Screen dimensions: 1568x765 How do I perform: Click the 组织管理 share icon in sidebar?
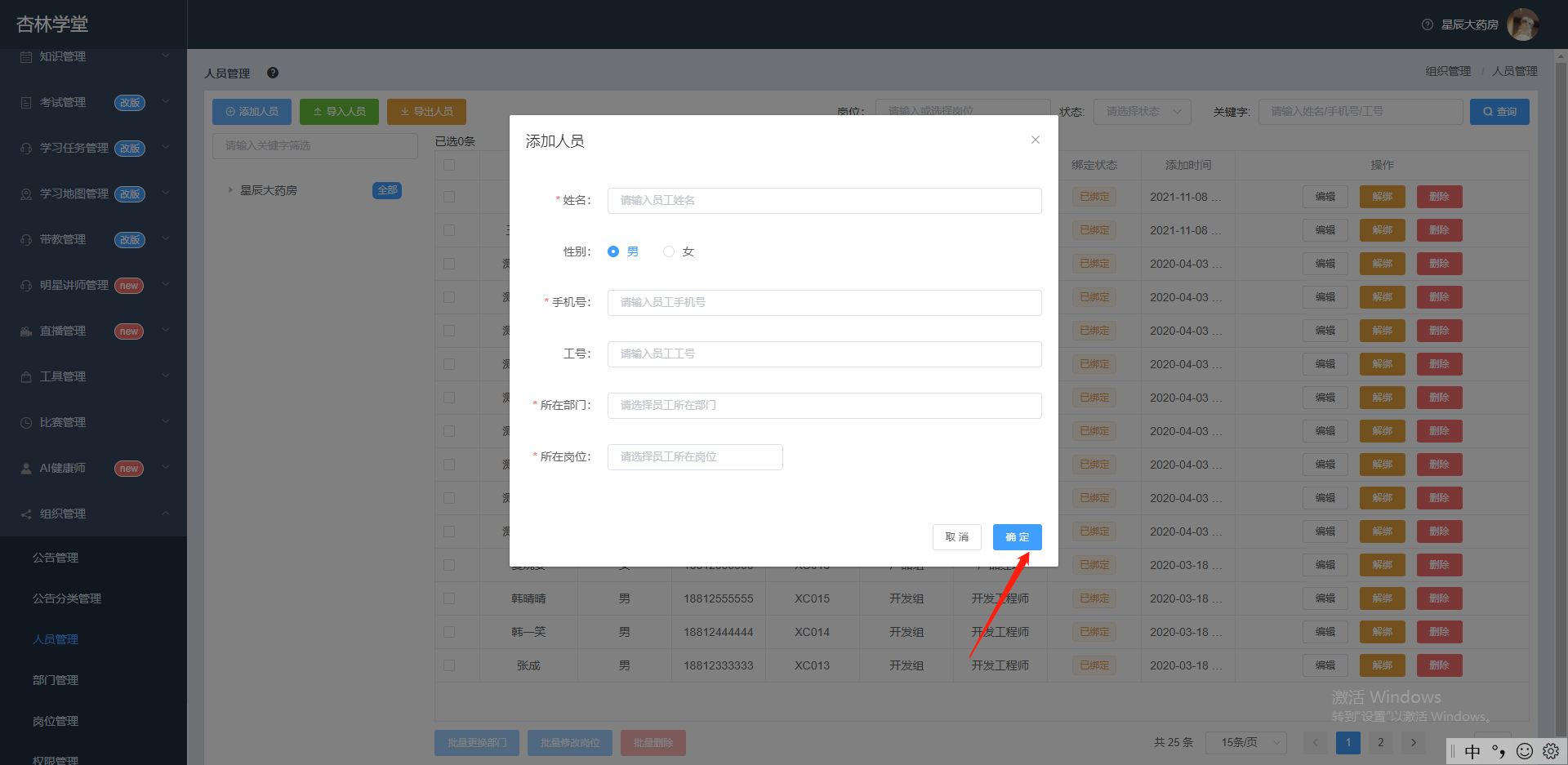coord(26,514)
